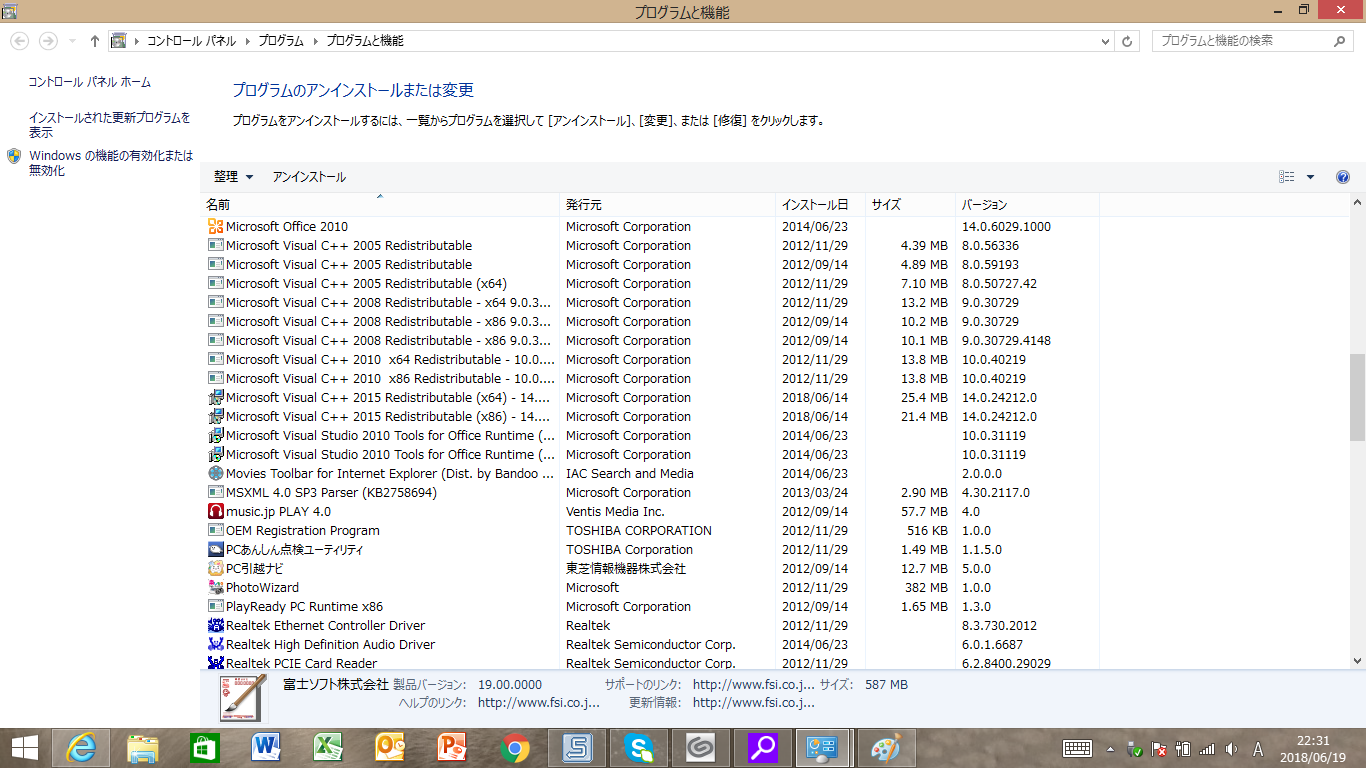Open Google Chrome from the taskbar
The width and height of the screenshot is (1366, 768).
coord(515,748)
